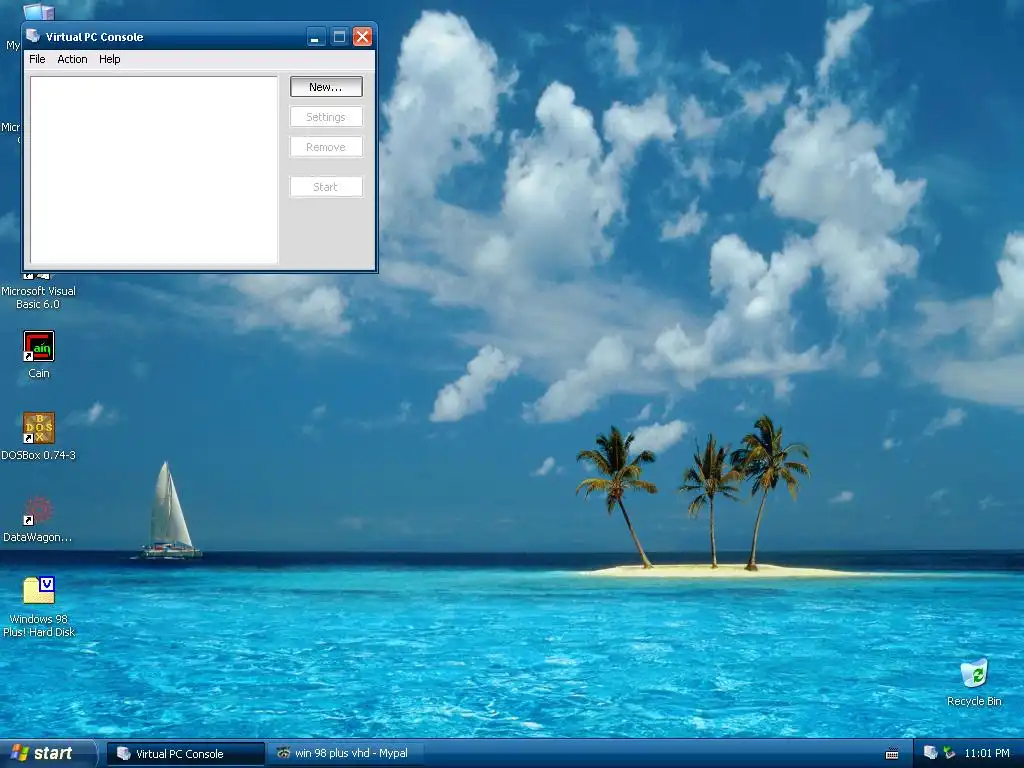Click the empty virtual machine list box
The height and width of the screenshot is (768, 1024).
click(154, 170)
